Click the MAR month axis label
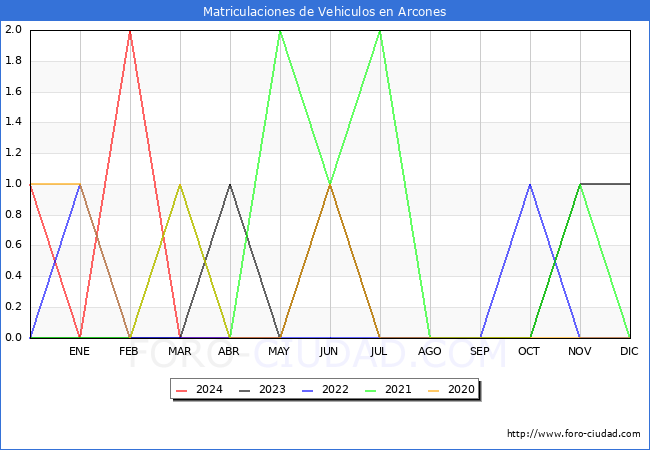 179,351
